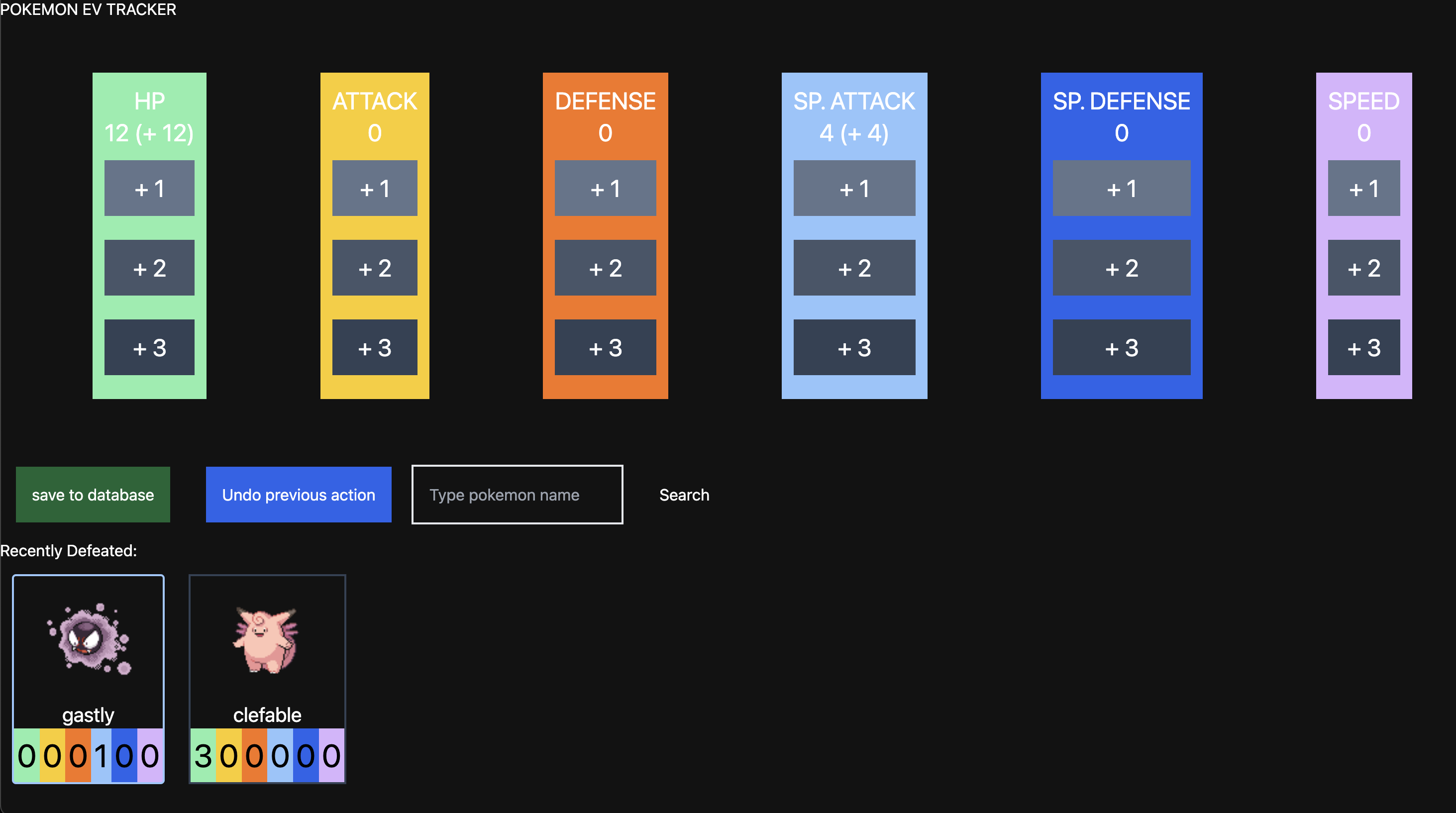
Task: Click the pokemon name input field
Action: click(517, 495)
